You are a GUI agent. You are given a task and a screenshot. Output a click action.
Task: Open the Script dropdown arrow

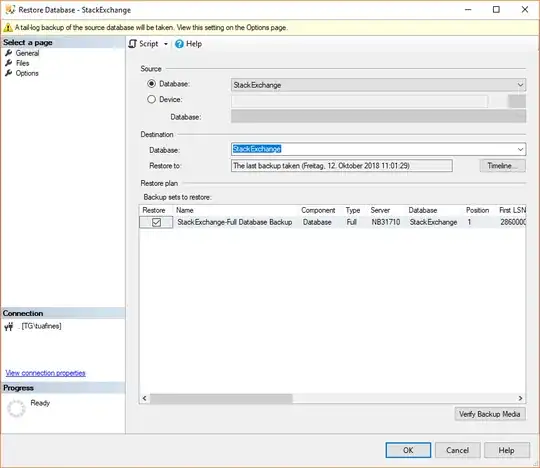(x=166, y=44)
